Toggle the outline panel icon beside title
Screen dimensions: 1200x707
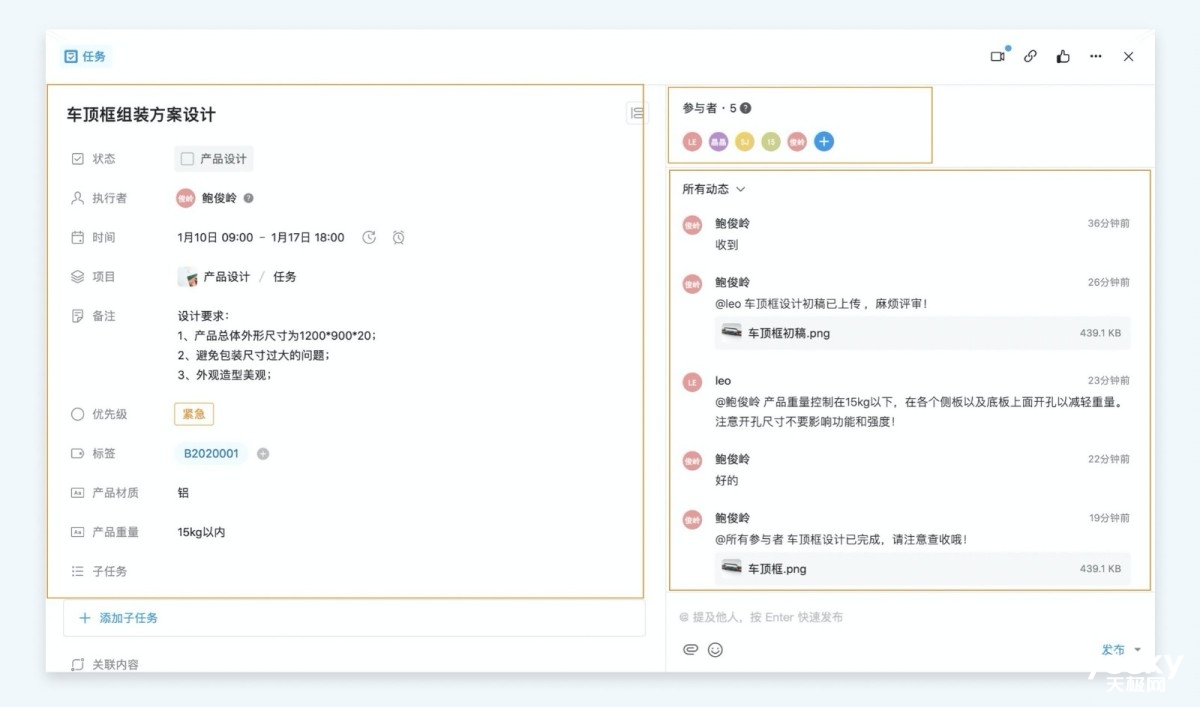click(636, 114)
